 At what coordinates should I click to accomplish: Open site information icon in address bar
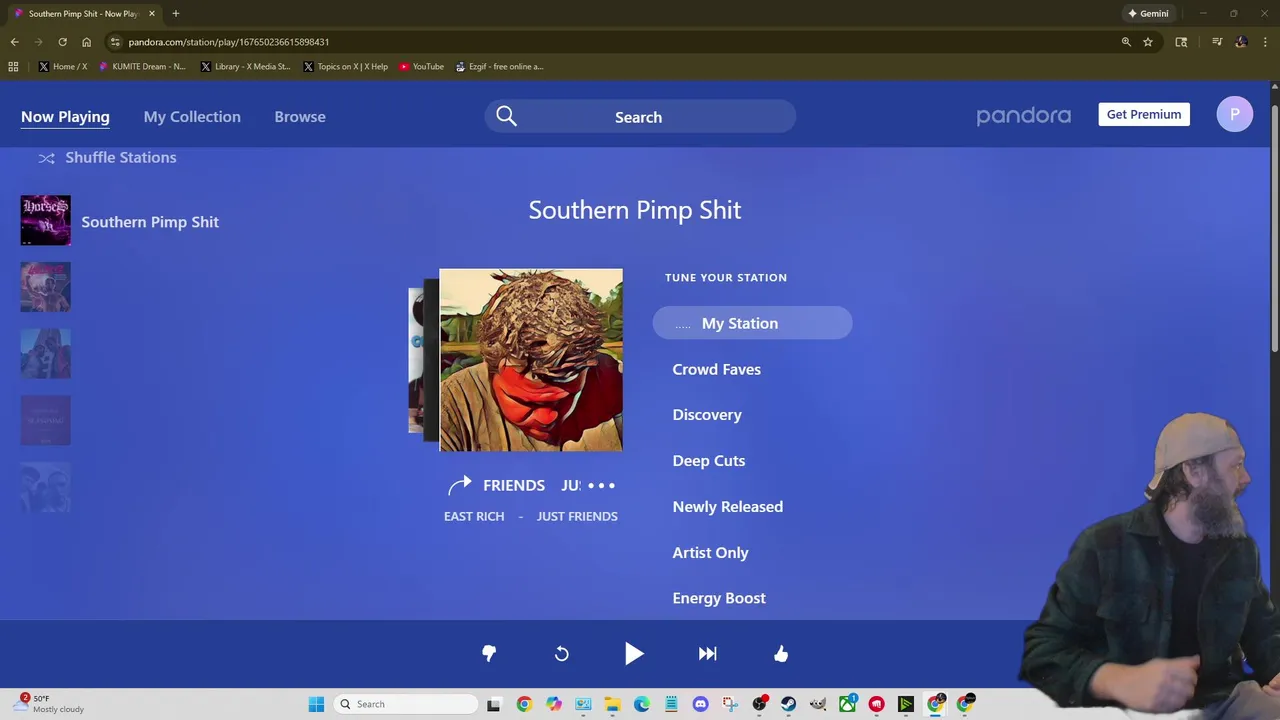pyautogui.click(x=115, y=42)
